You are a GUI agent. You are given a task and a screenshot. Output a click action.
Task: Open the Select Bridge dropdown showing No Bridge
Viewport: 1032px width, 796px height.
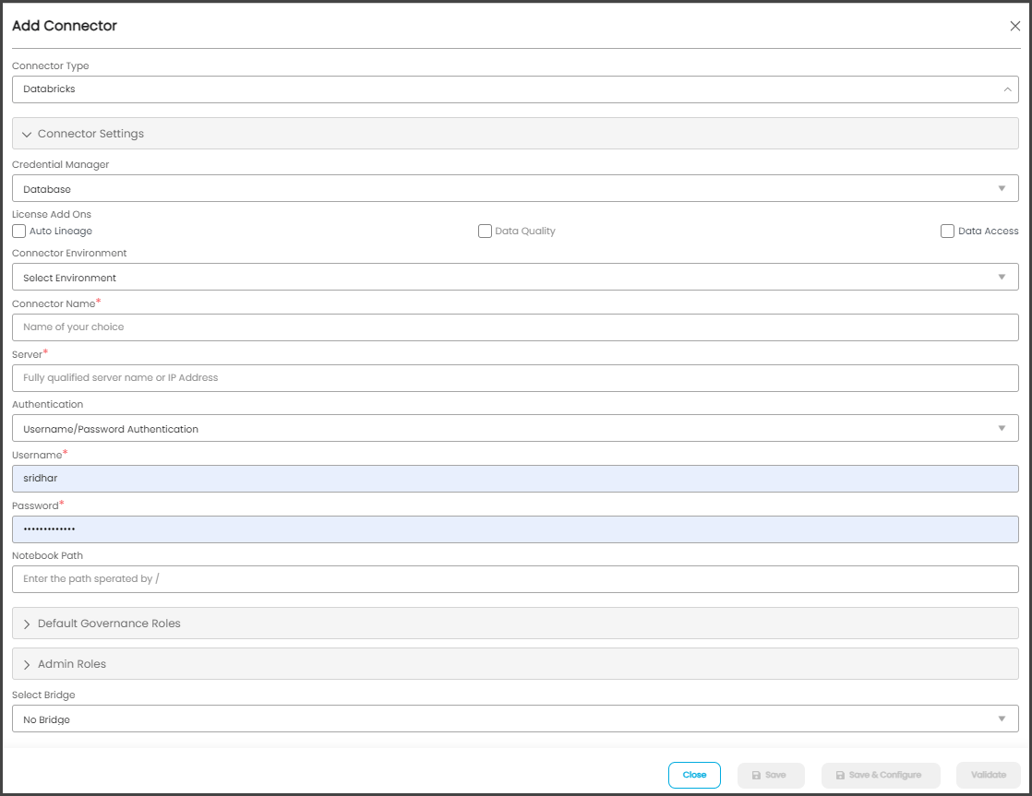click(515, 718)
